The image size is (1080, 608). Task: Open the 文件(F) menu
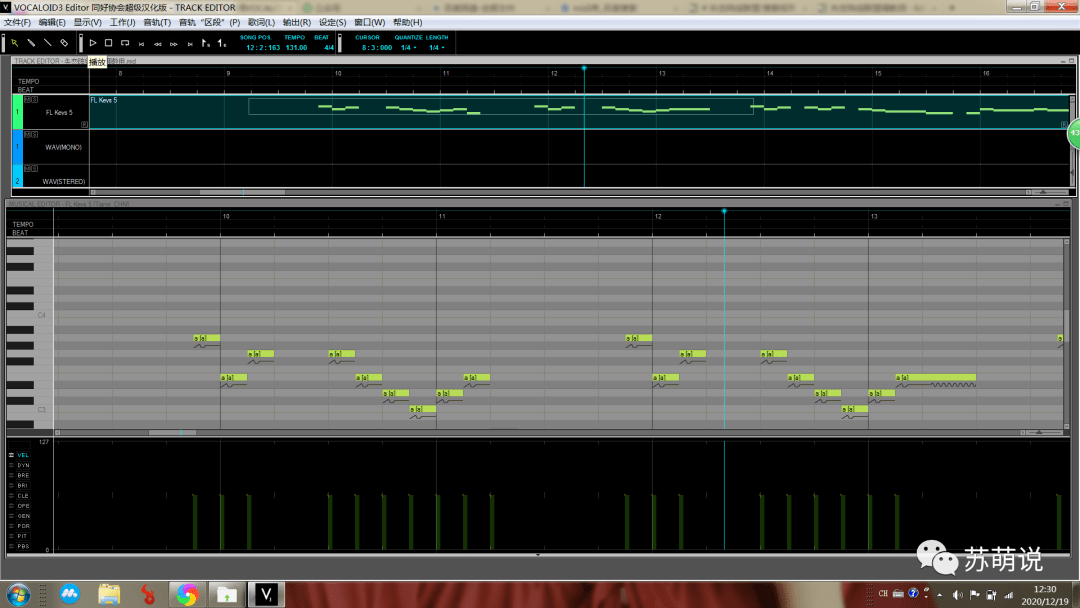(x=17, y=23)
